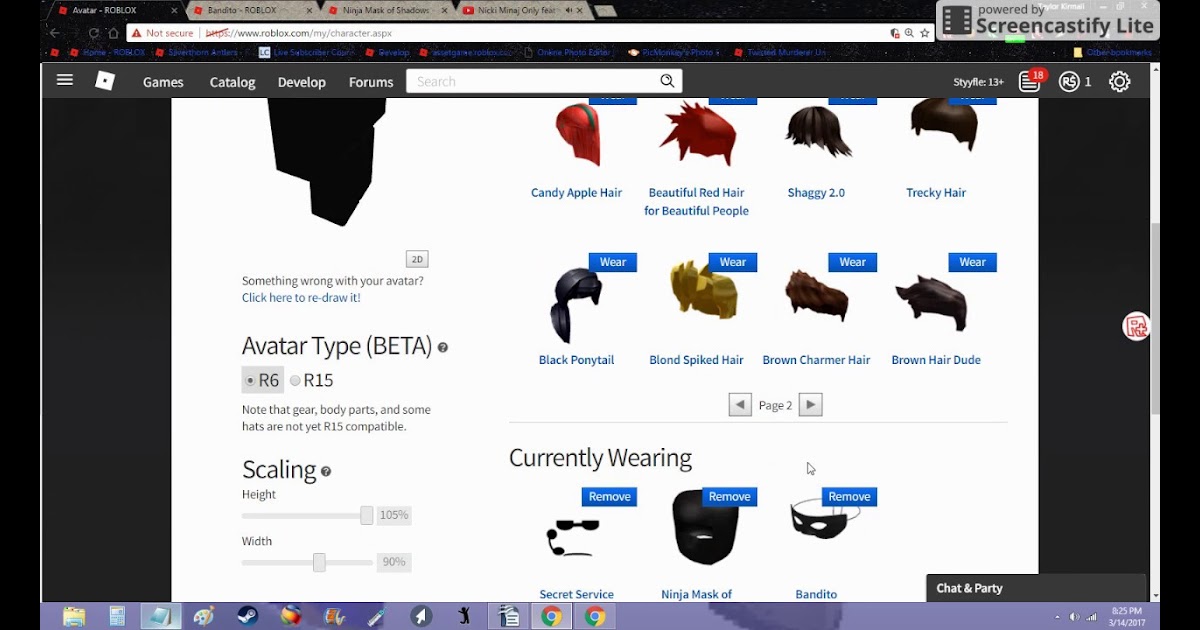Click the bookmark star icon
Viewport: 1200px width, 630px height.
pyautogui.click(x=925, y=33)
